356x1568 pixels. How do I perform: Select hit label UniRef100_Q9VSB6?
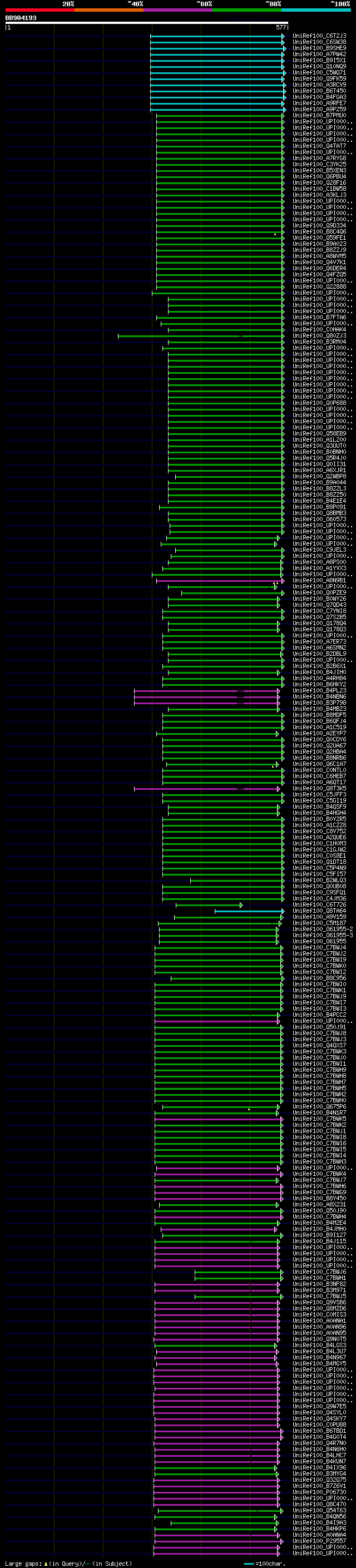(x=319, y=1303)
